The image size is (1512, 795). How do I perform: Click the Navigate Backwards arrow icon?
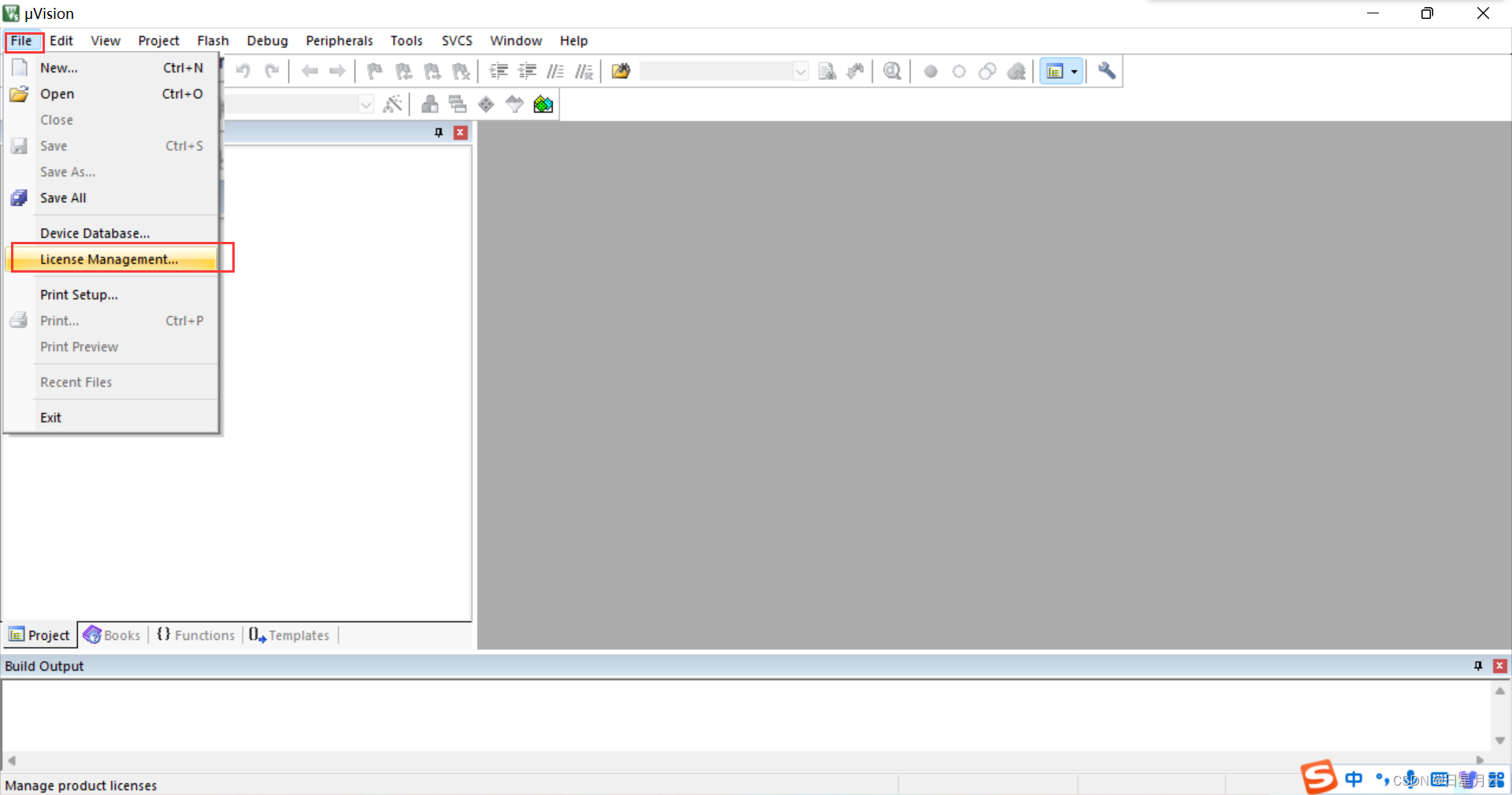(x=309, y=72)
